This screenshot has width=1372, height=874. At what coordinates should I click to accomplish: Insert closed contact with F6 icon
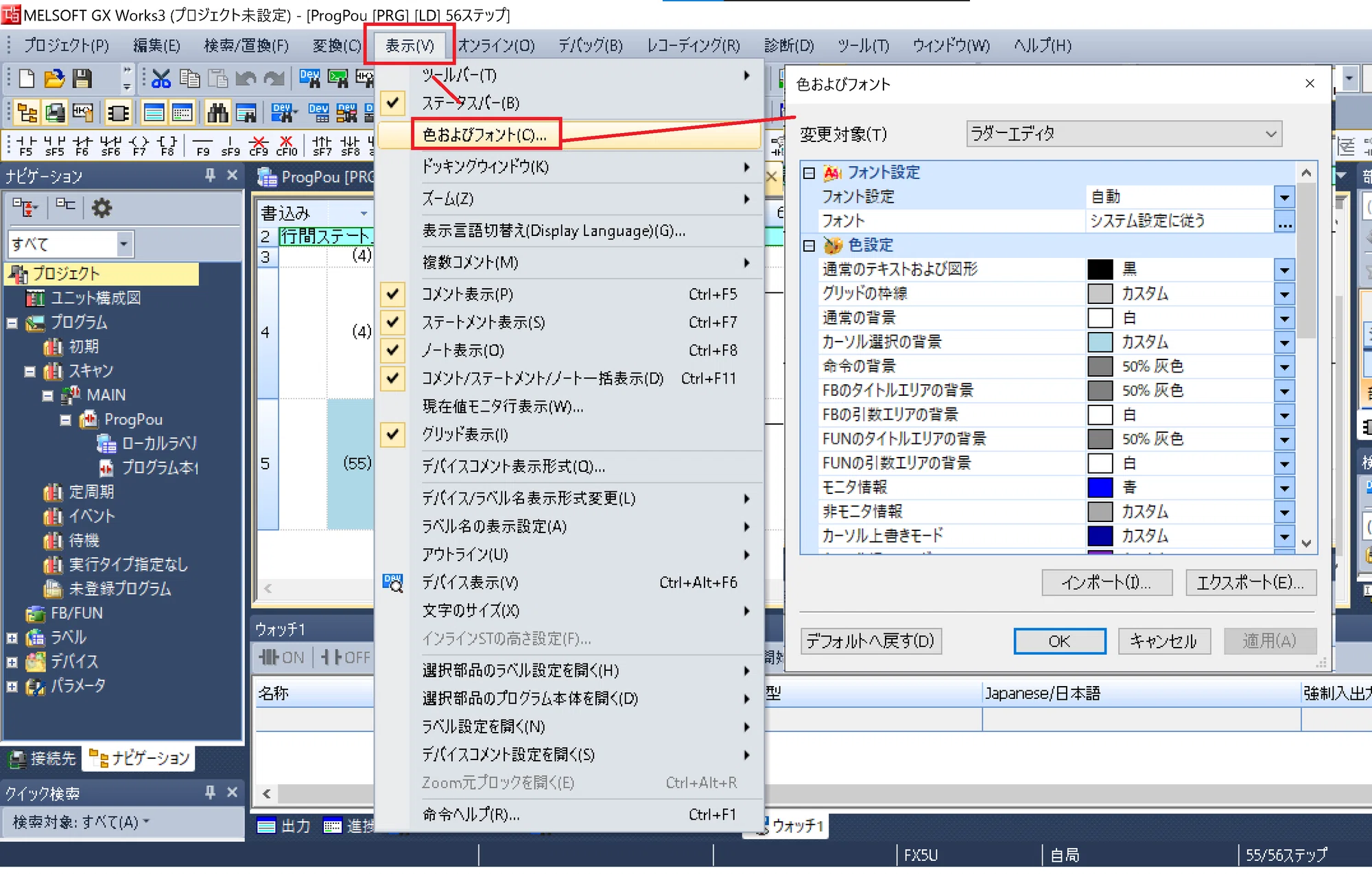tap(82, 145)
